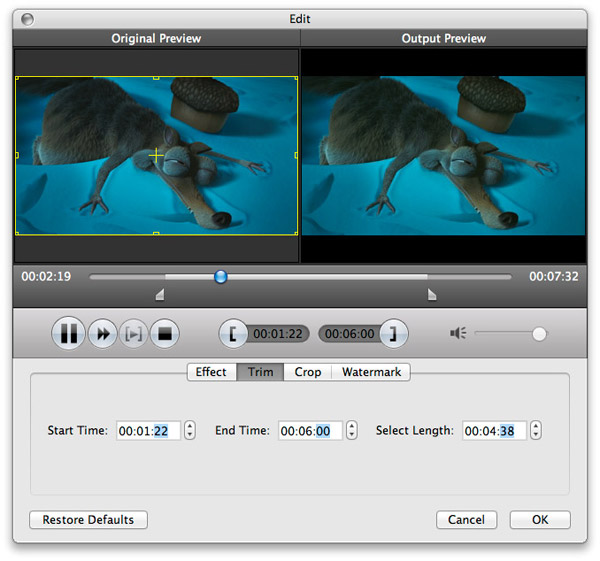Click the 00:06:00 trim end time display

pyautogui.click(x=349, y=334)
